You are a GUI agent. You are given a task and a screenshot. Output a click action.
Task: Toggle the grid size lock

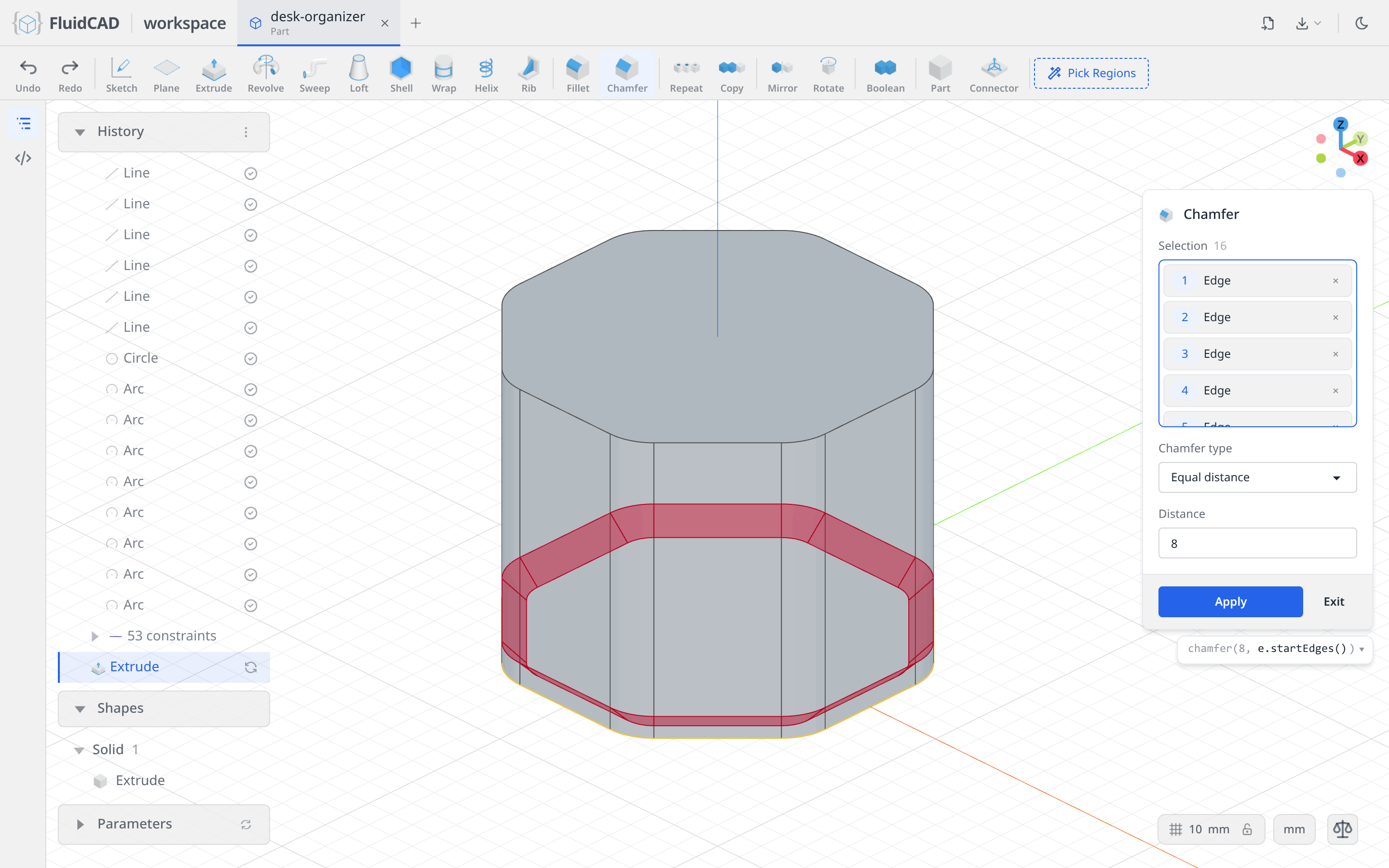(x=1247, y=829)
